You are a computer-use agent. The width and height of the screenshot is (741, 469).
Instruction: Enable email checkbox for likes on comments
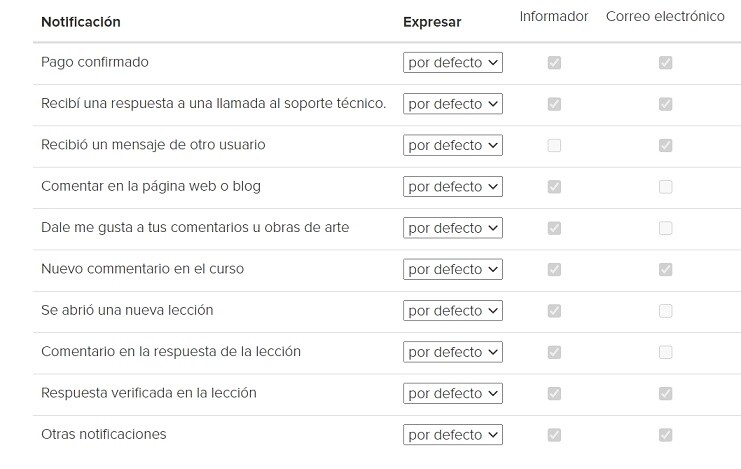[x=665, y=228]
